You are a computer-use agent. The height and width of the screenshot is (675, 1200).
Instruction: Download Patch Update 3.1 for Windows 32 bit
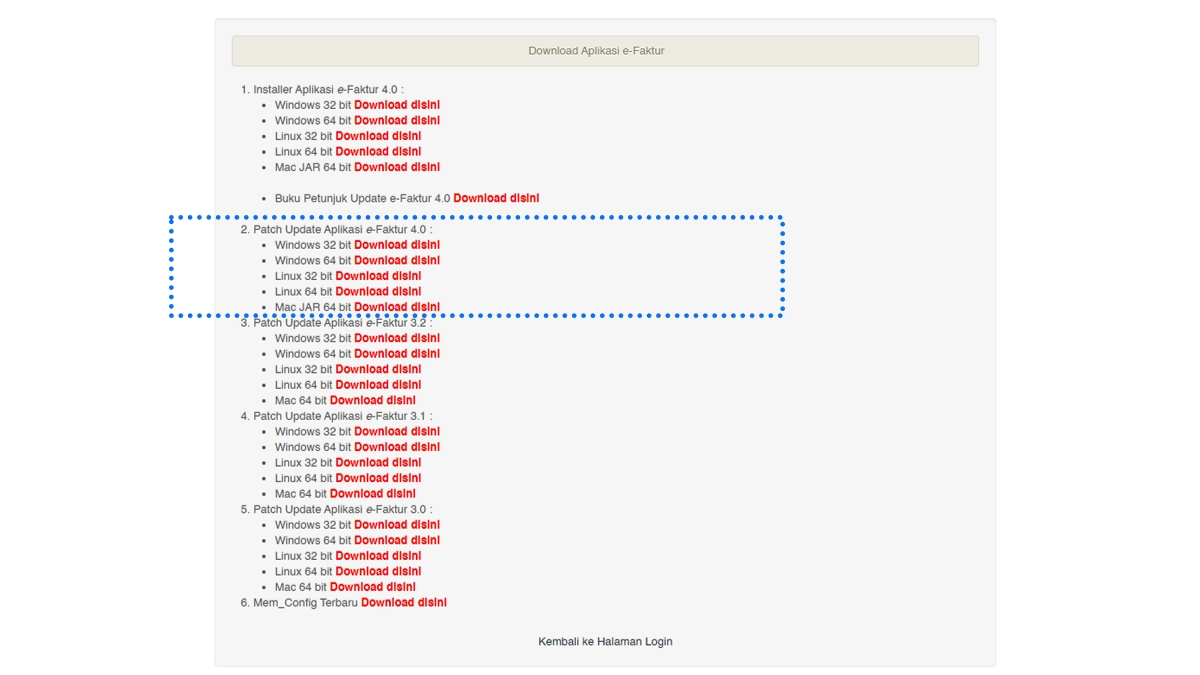(397, 431)
